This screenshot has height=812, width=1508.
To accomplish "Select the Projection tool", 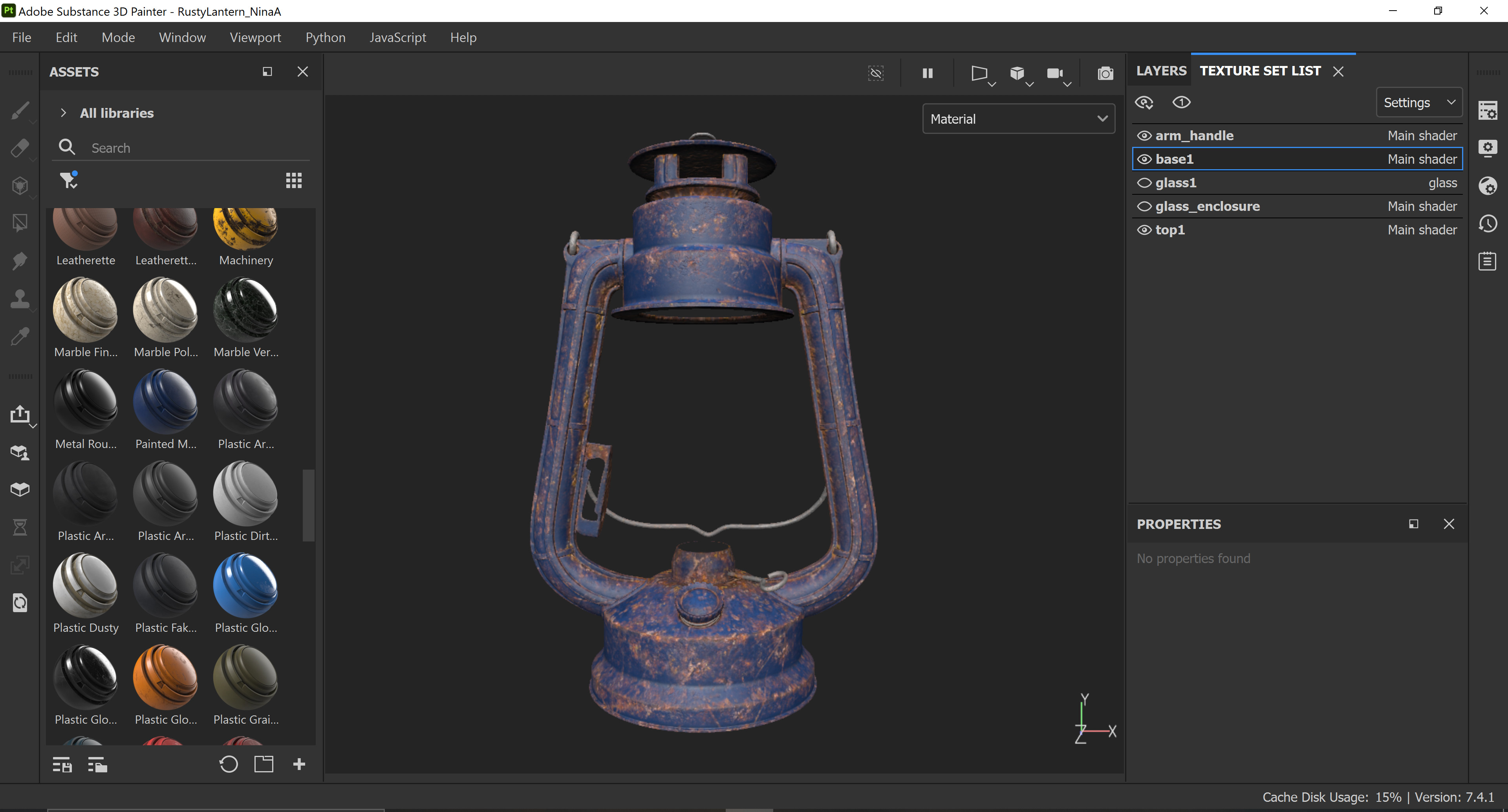I will pos(20,186).
